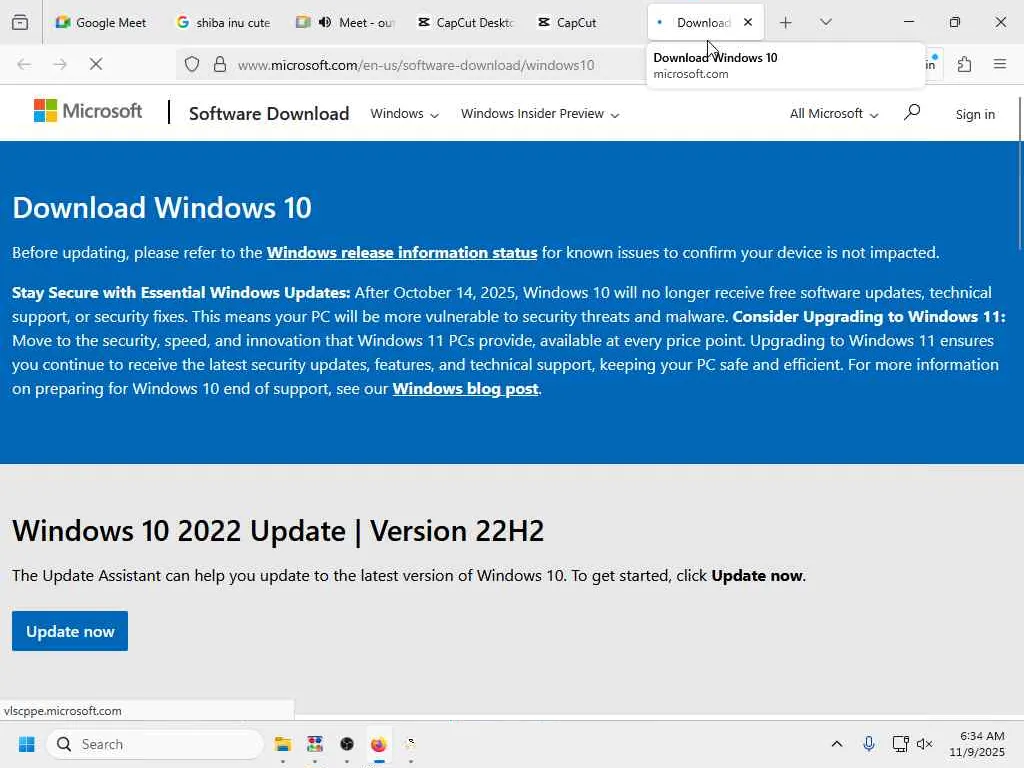The image size is (1024, 768).
Task: Open the list all tabs dropdown
Action: coord(825,22)
